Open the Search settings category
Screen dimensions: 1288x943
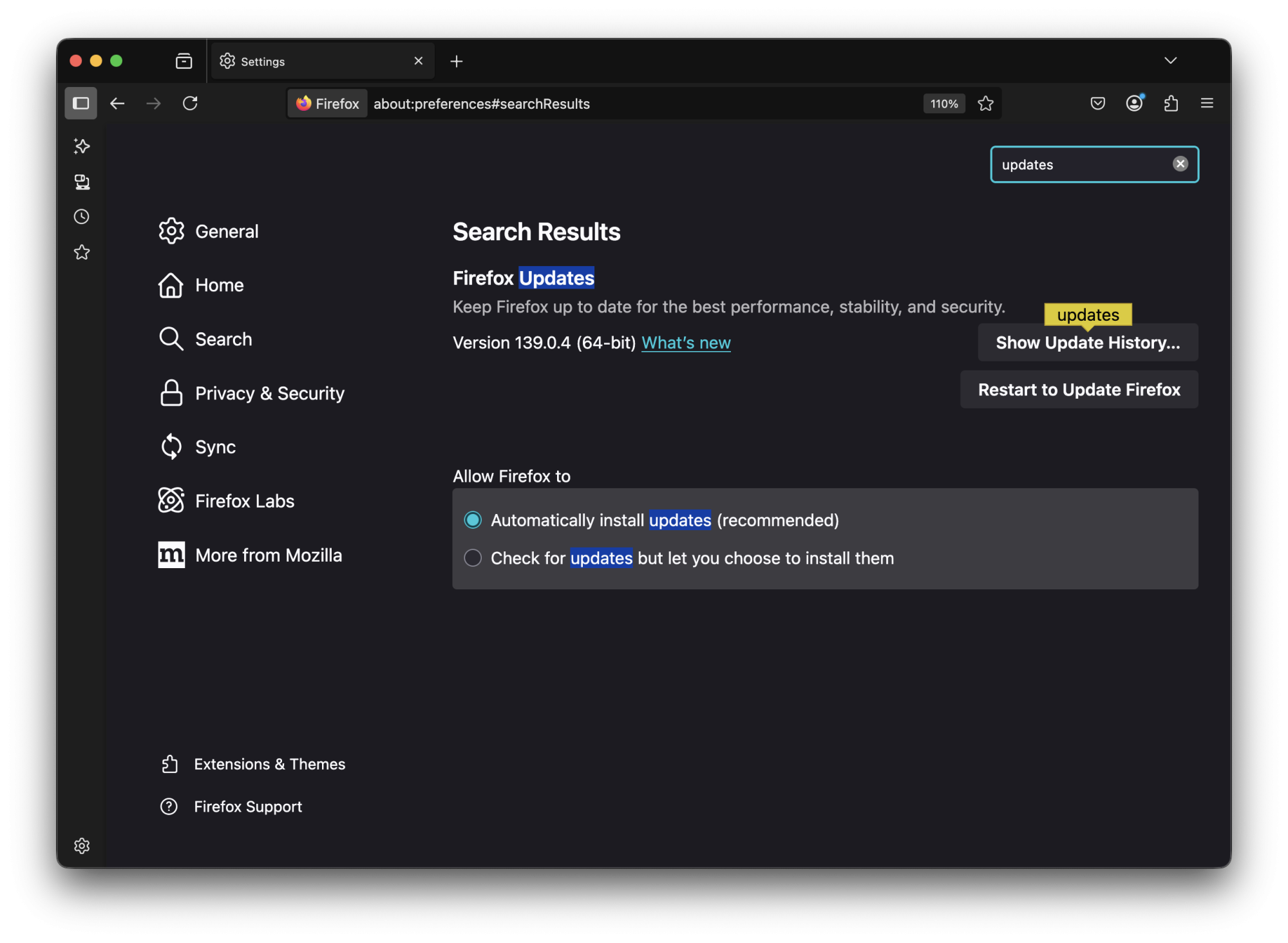click(x=205, y=339)
